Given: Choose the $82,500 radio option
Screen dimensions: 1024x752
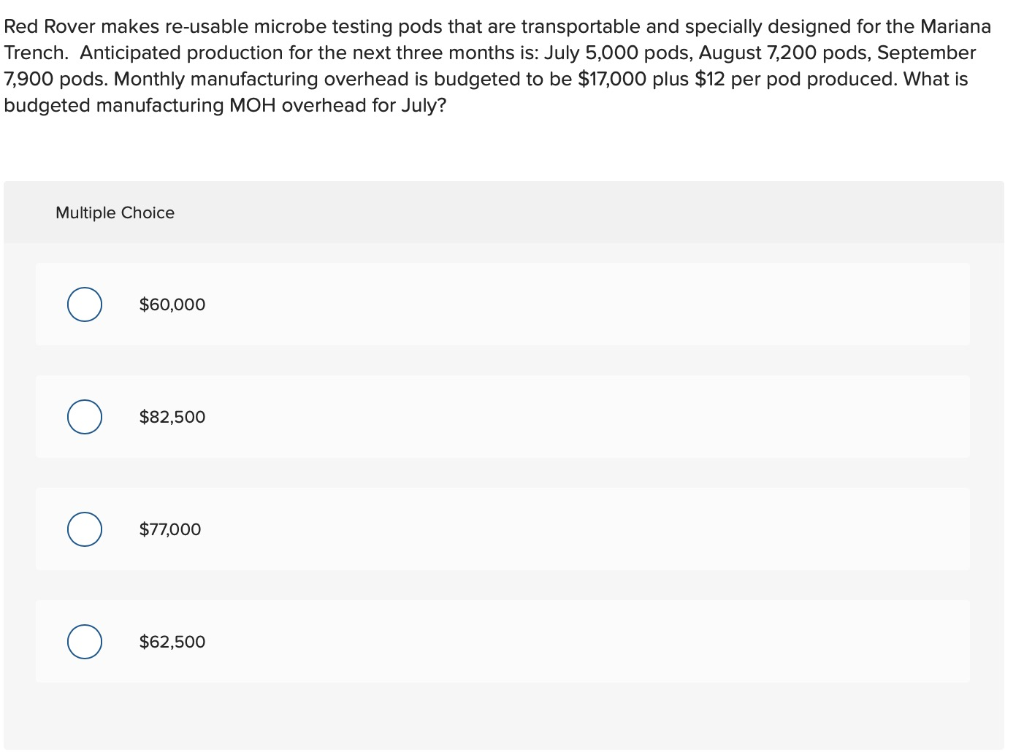Looking at the screenshot, I should pos(84,417).
